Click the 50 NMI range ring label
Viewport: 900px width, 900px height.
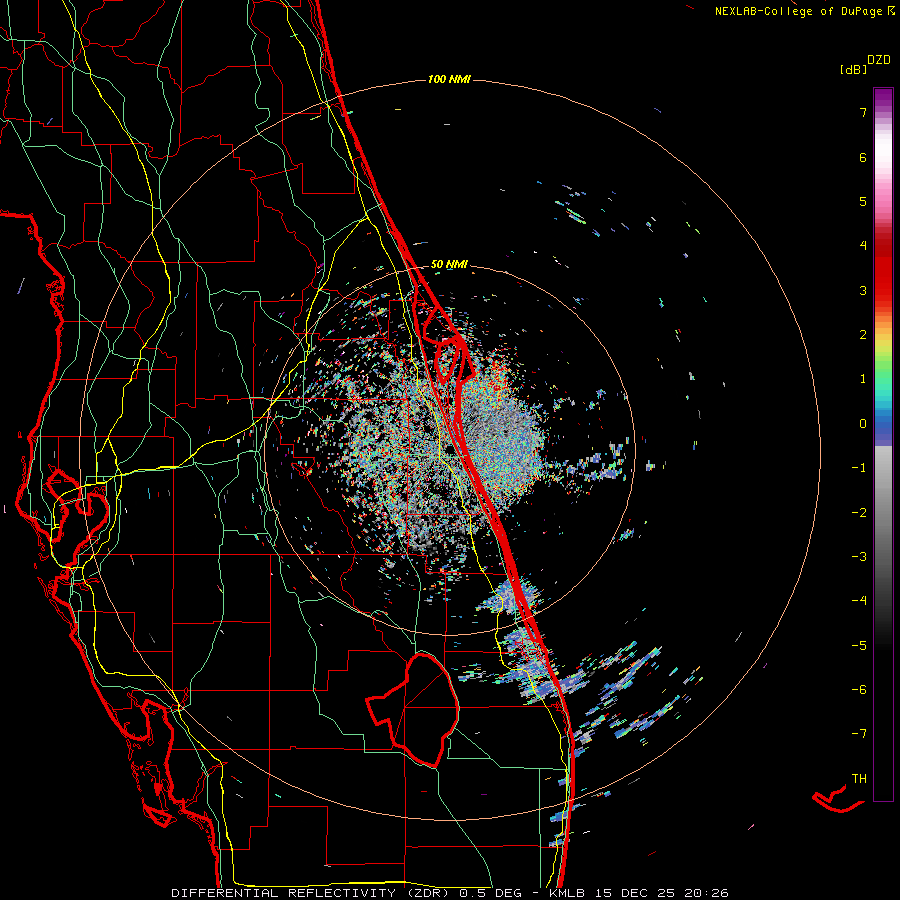pos(449,264)
